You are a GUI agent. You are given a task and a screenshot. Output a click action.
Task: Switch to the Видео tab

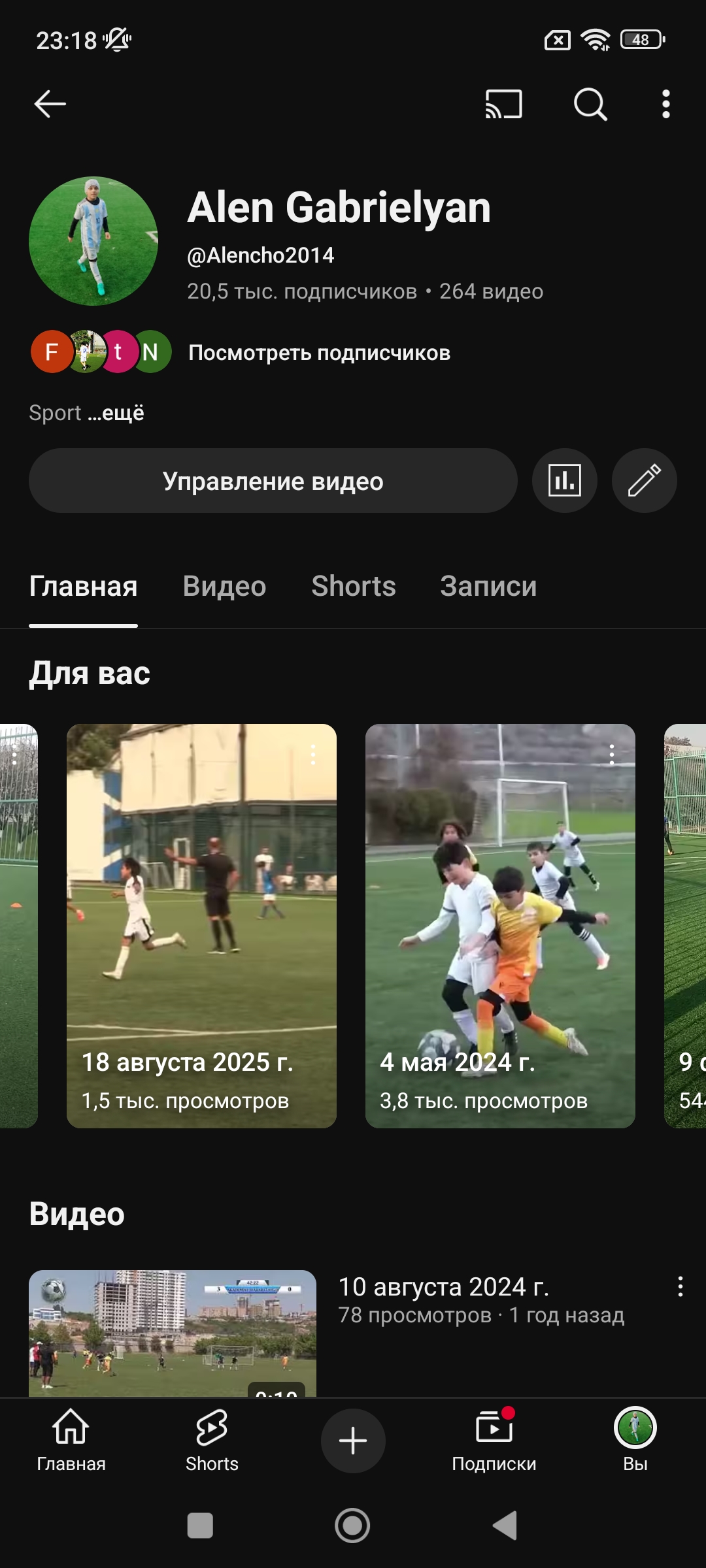[224, 586]
